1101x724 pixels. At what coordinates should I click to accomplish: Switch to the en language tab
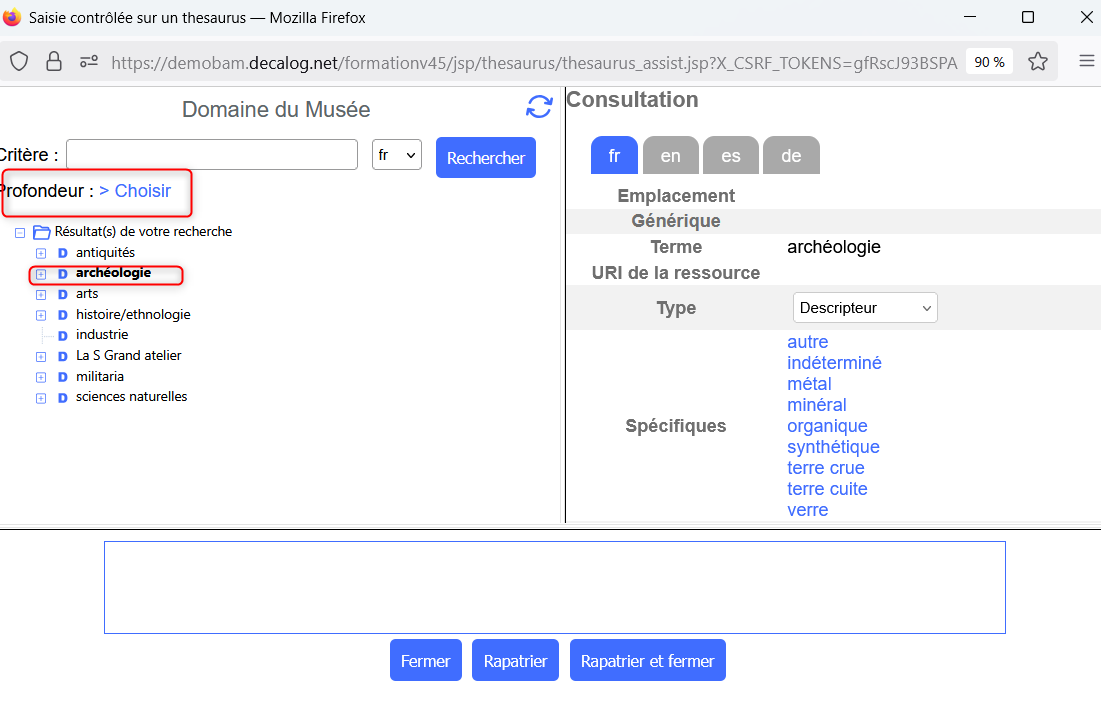tap(670, 156)
